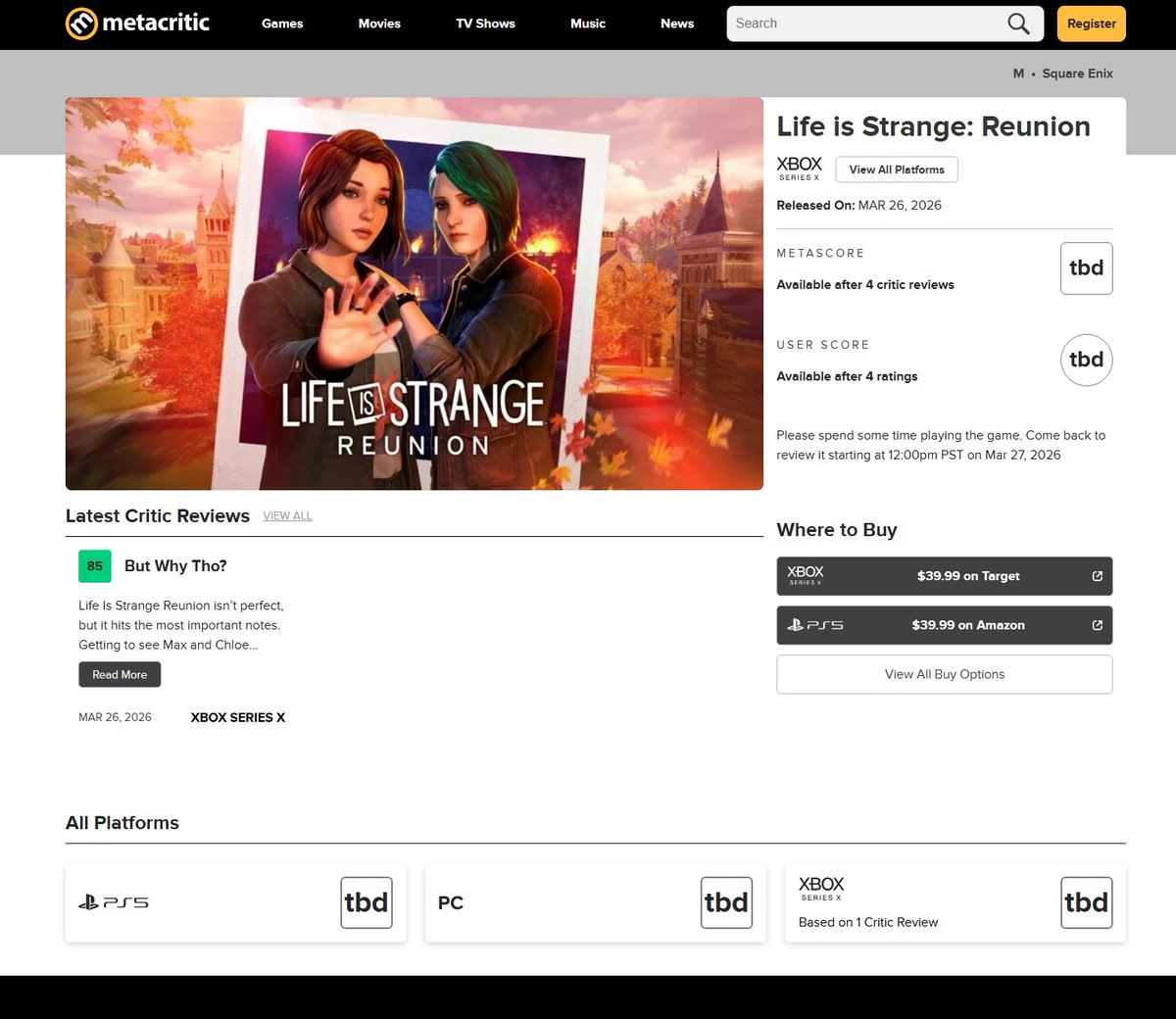Image resolution: width=1176 pixels, height=1019 pixels.
Task: Click the tbd badge on PS5 platform card
Action: pyautogui.click(x=367, y=902)
